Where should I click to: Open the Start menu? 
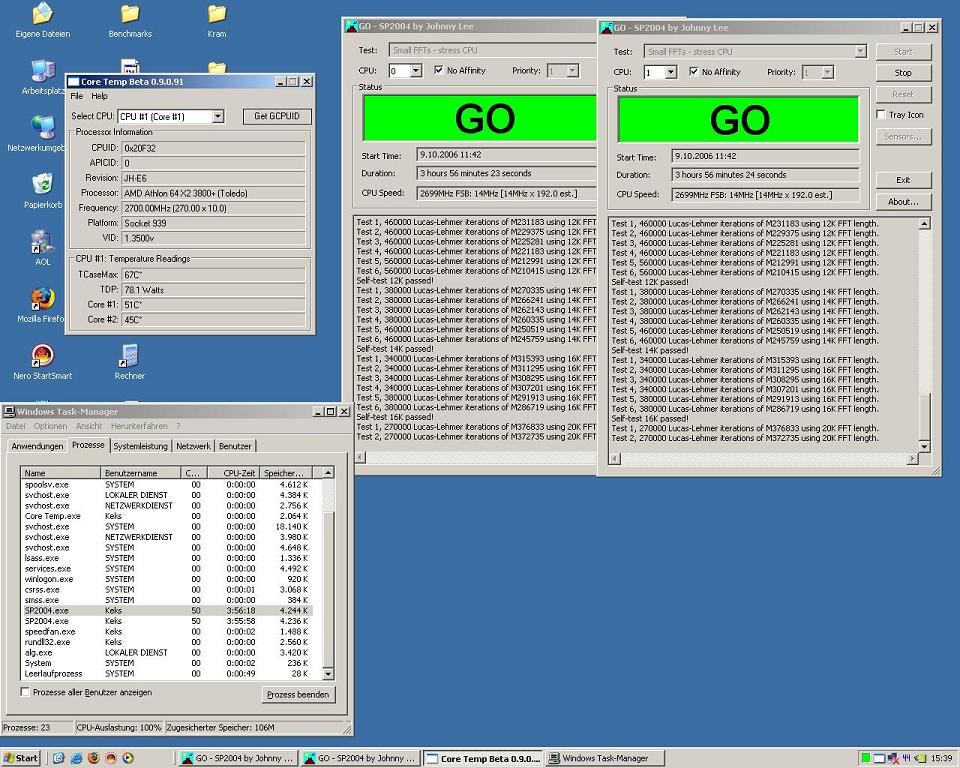[x=20, y=758]
